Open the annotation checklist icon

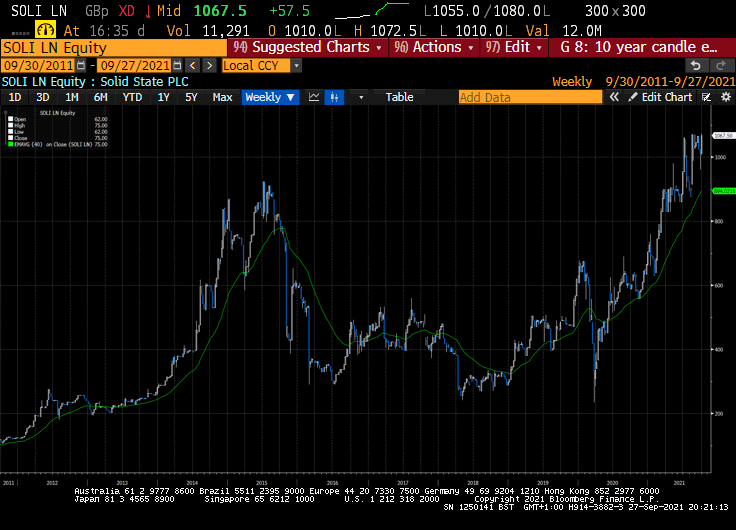click(706, 97)
